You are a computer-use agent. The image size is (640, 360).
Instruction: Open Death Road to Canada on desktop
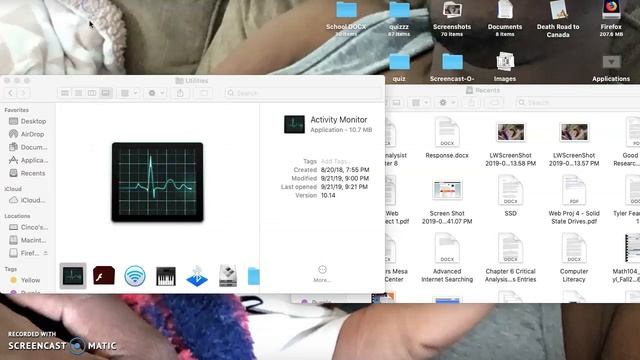point(558,19)
